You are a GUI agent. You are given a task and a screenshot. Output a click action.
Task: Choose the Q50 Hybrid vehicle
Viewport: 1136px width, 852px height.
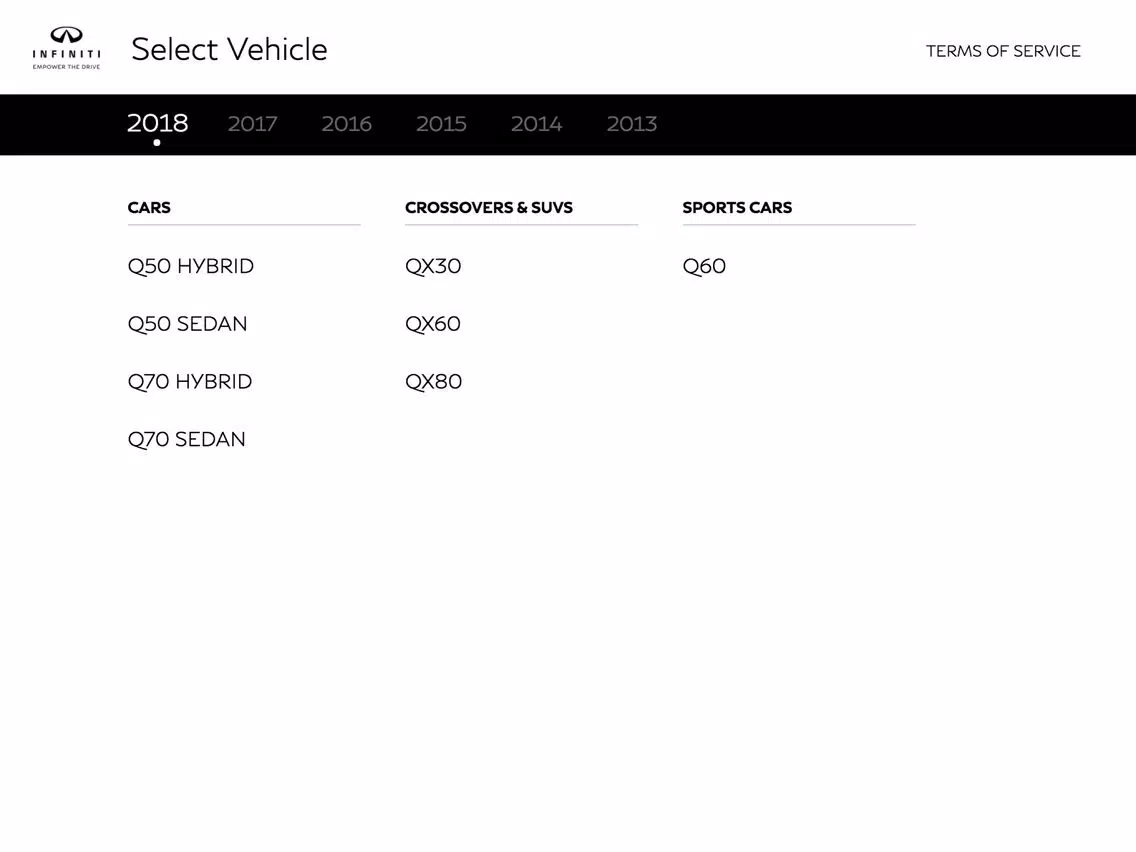pos(191,266)
